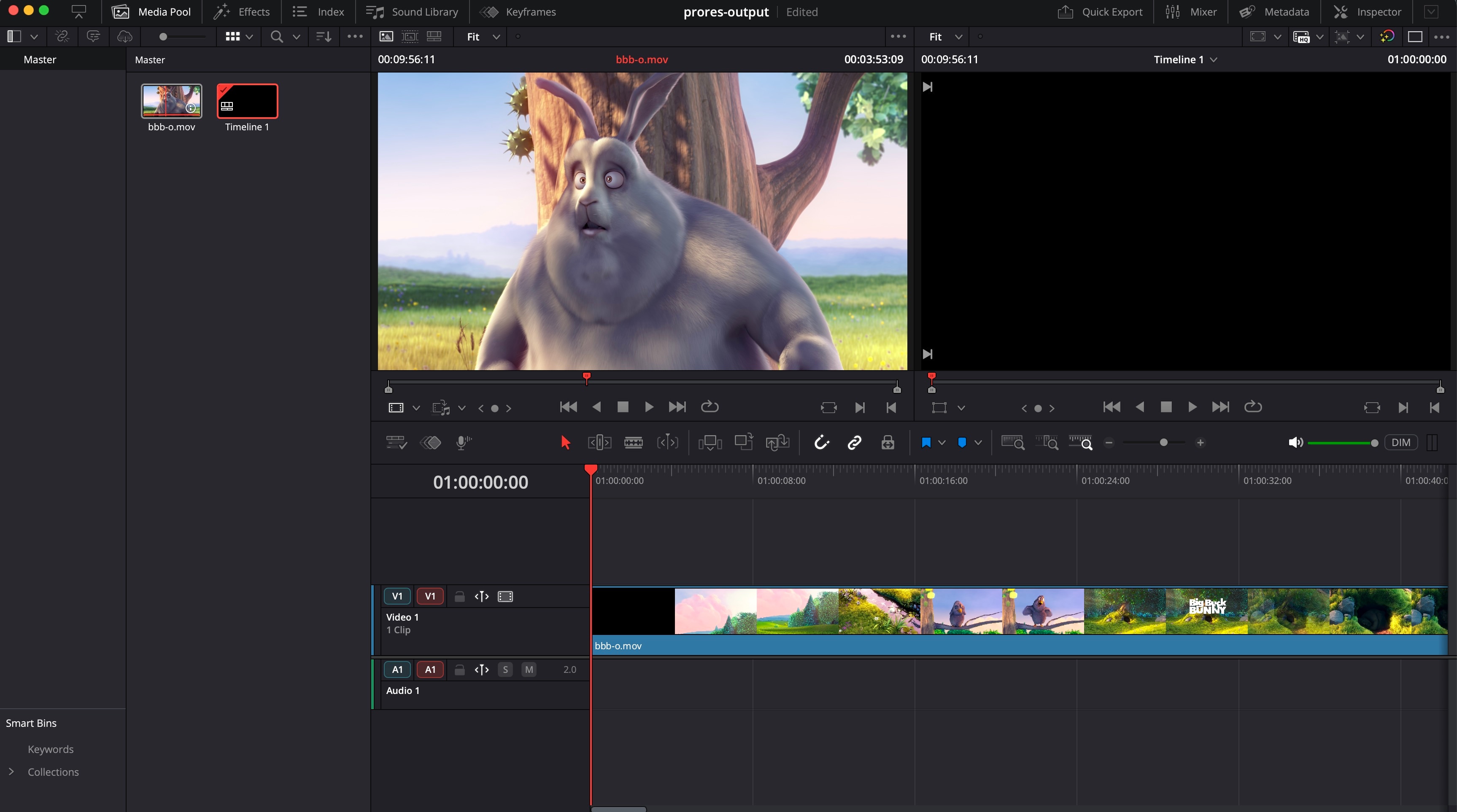
Task: Click Quick Export button
Action: point(1100,12)
